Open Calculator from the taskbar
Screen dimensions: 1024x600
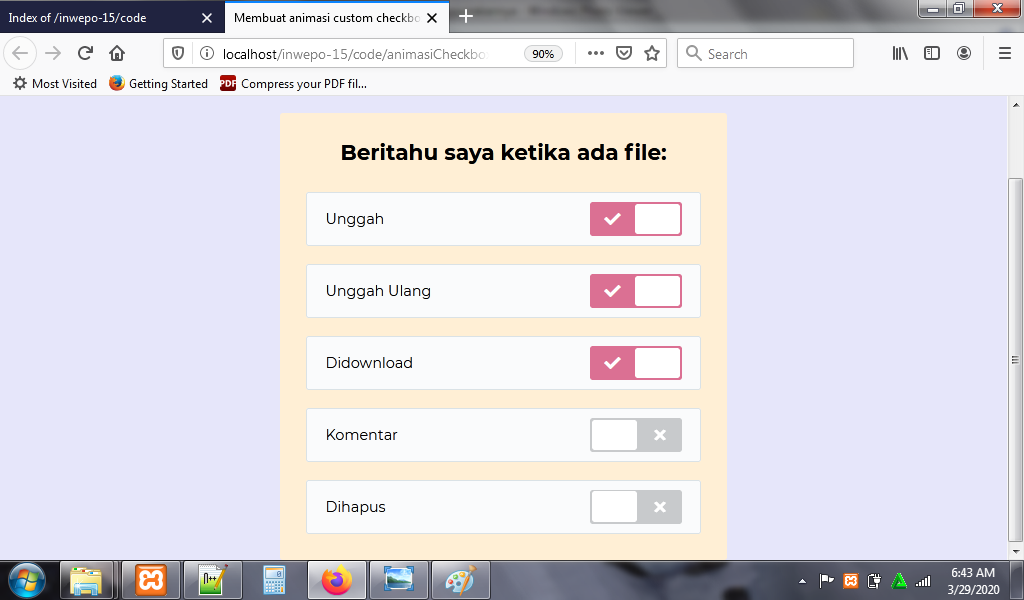[x=274, y=580]
